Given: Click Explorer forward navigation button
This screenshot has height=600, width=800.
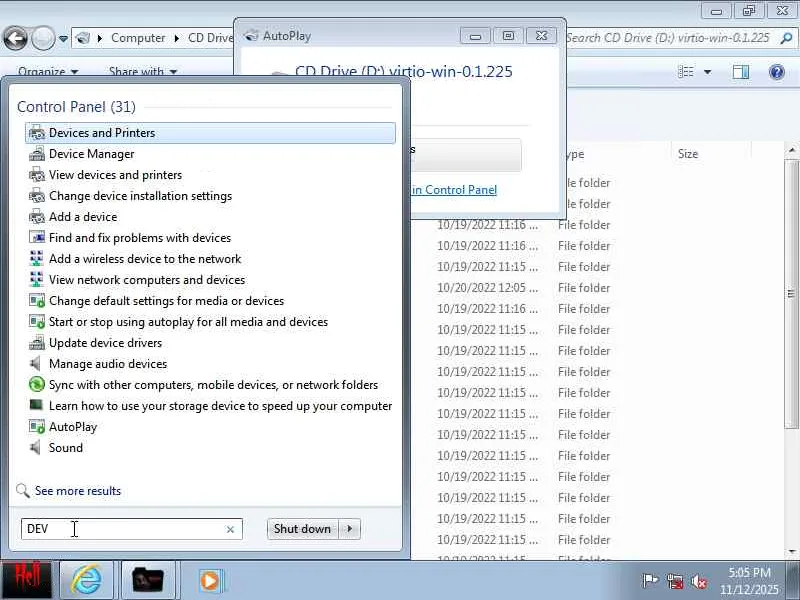Looking at the screenshot, I should [43, 38].
